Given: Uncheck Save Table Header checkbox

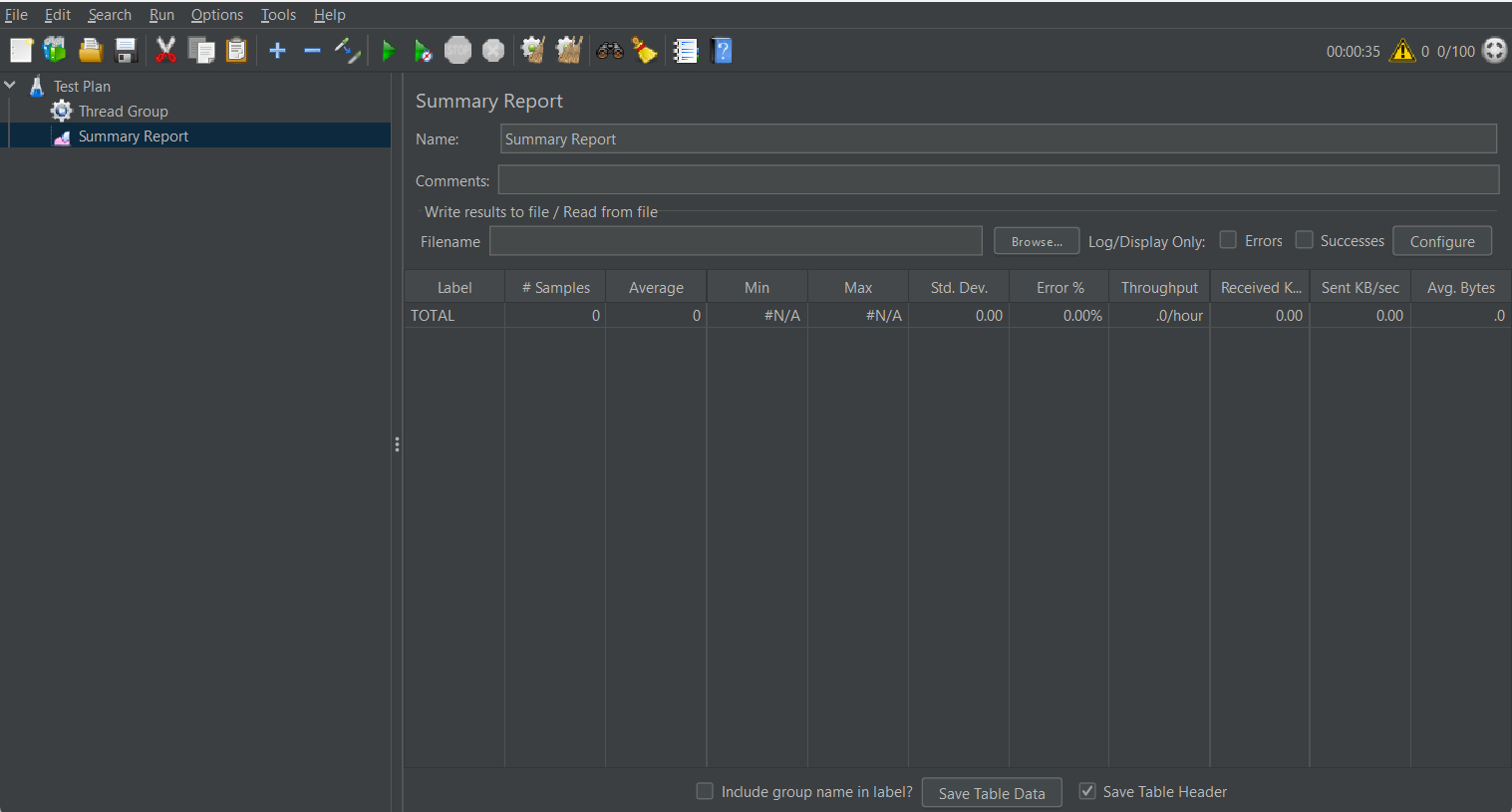Looking at the screenshot, I should (1087, 791).
